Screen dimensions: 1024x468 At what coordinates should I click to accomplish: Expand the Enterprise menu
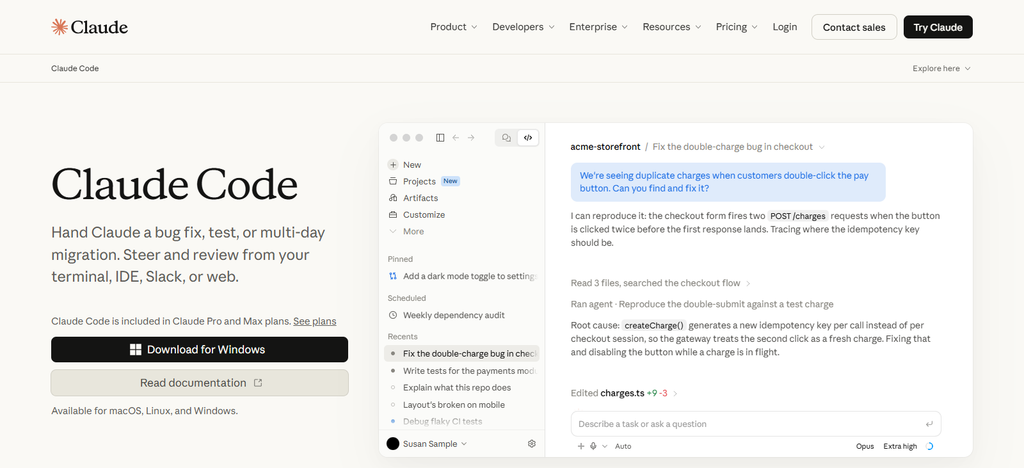click(598, 27)
